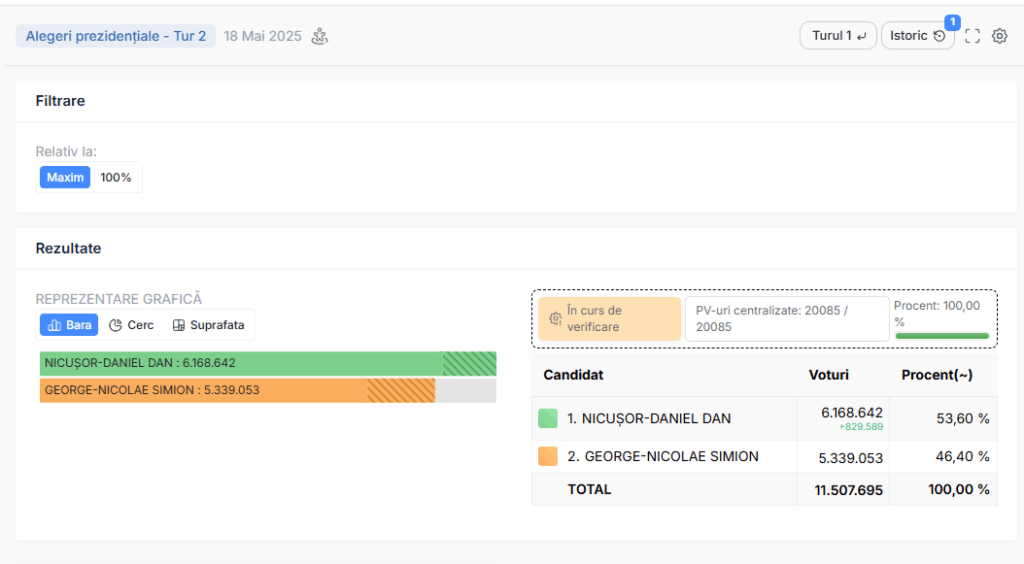Click the orange swatch for George-Nicolae Simion
Viewport: 1024px width, 564px height.
click(548, 457)
